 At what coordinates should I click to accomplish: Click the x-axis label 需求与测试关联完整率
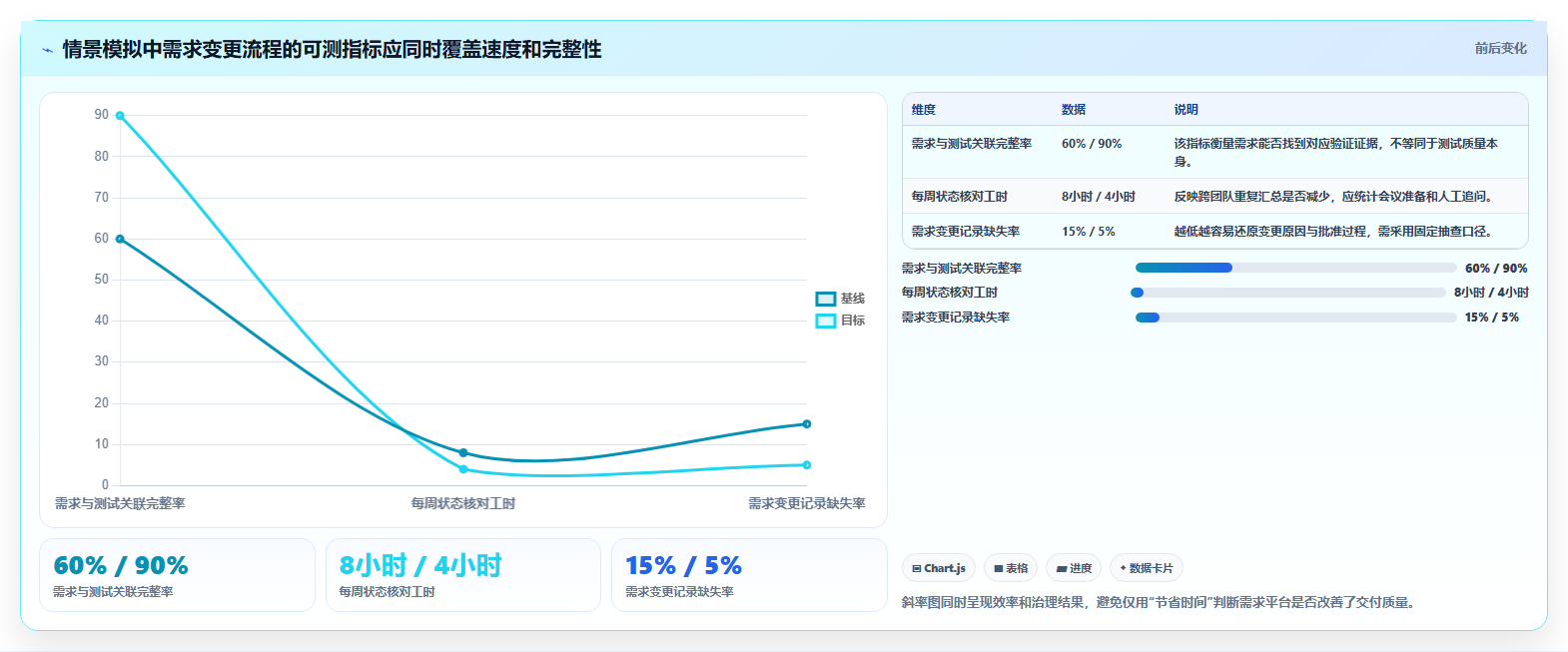(120, 503)
